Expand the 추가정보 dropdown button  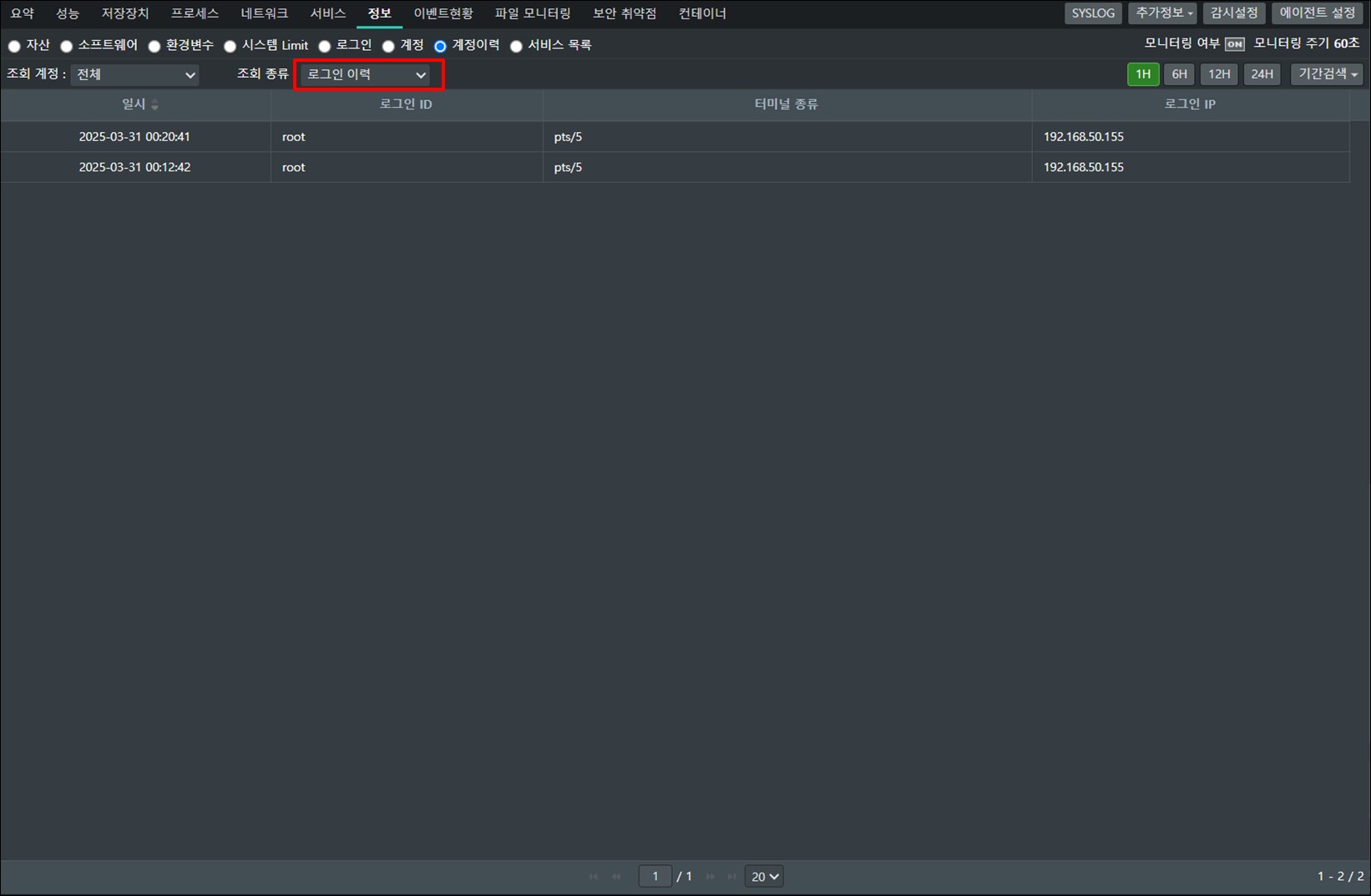pyautogui.click(x=1163, y=13)
